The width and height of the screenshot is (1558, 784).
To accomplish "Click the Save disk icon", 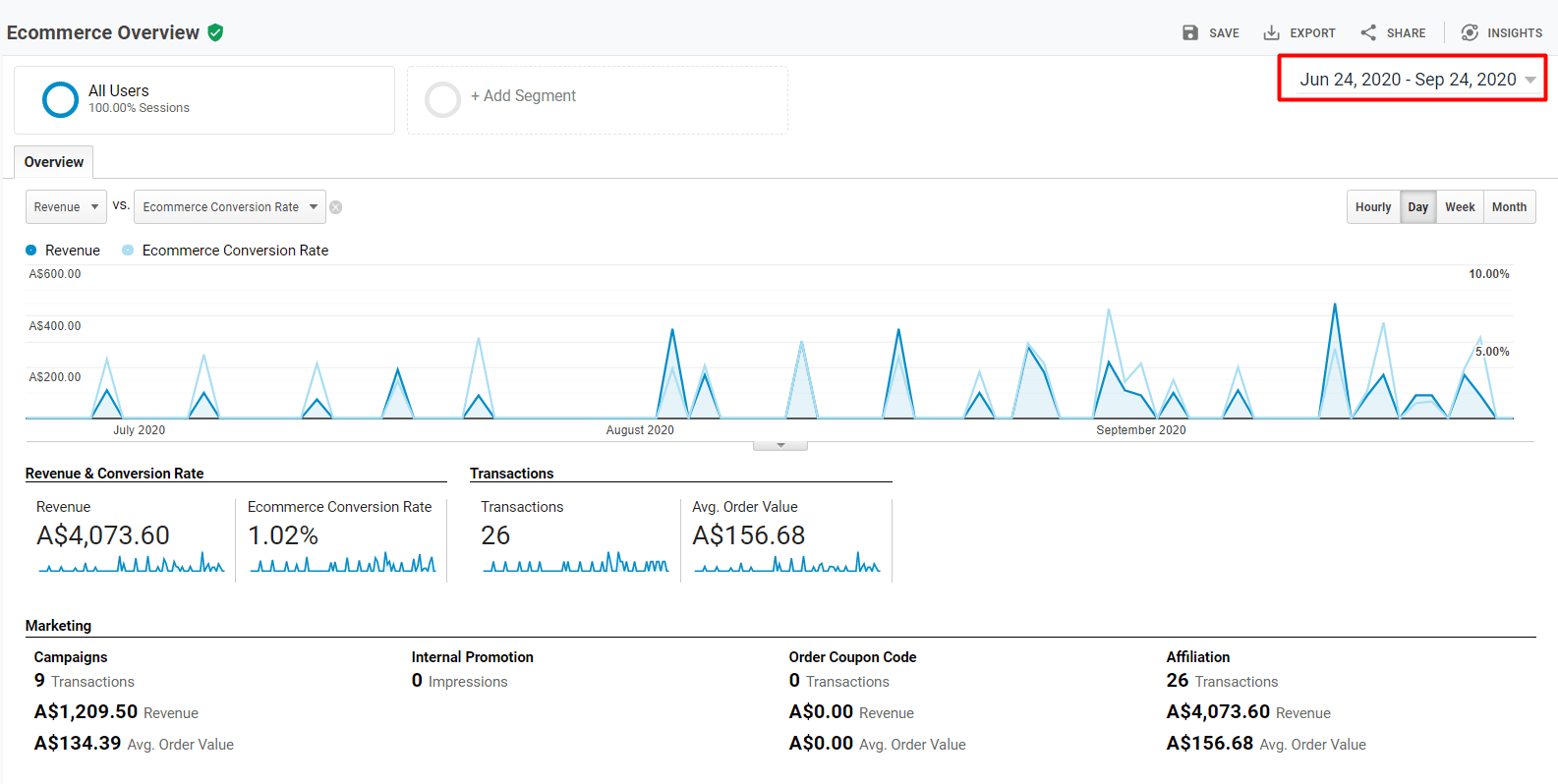I will tap(1190, 32).
